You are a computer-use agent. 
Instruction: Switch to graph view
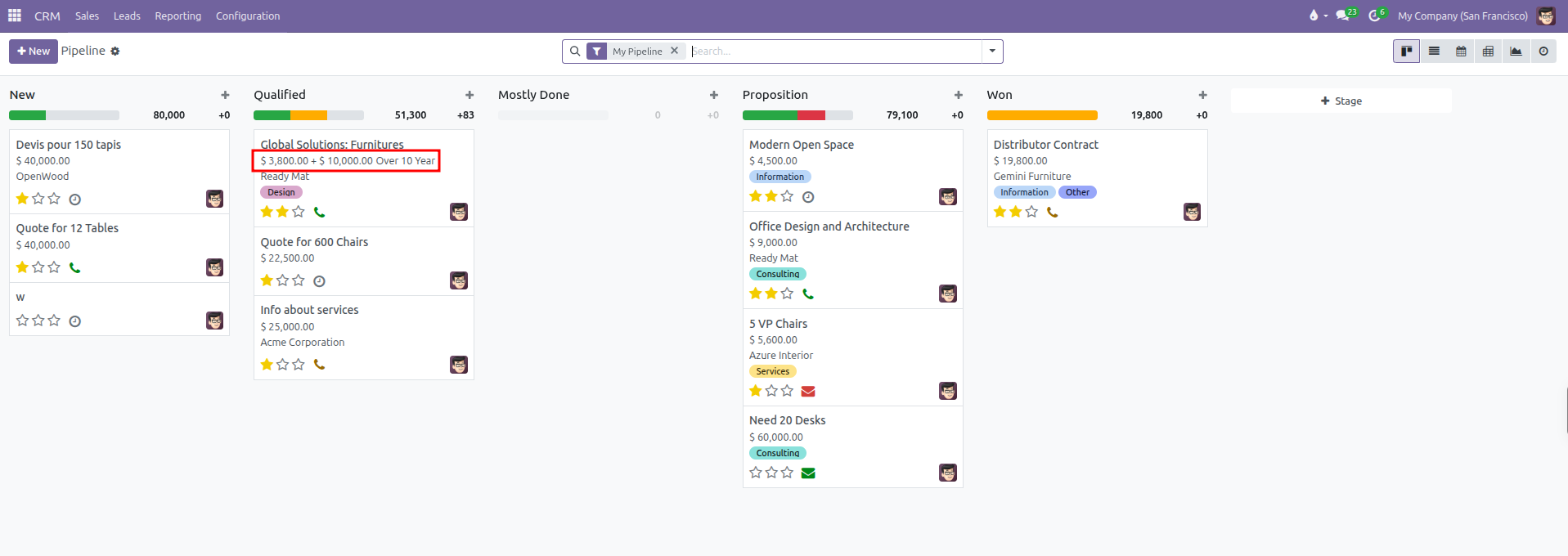(1516, 52)
